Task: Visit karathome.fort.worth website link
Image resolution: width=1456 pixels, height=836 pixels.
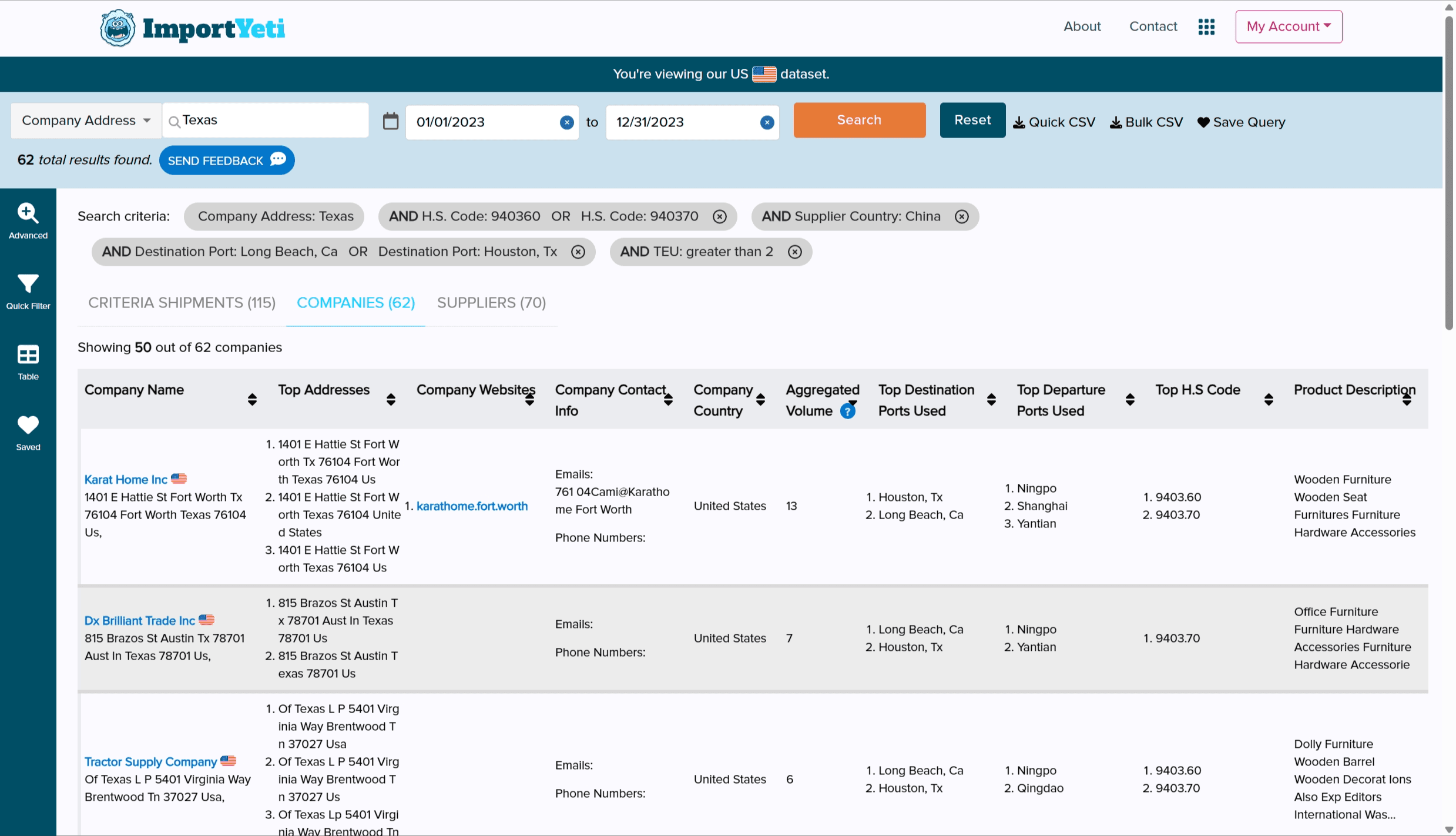Action: (x=472, y=506)
